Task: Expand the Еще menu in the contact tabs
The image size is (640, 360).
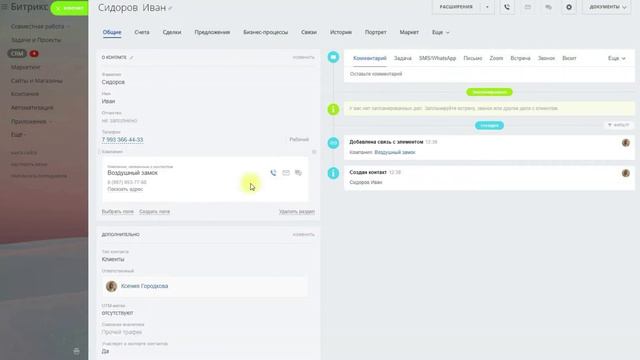Action: click(x=440, y=32)
